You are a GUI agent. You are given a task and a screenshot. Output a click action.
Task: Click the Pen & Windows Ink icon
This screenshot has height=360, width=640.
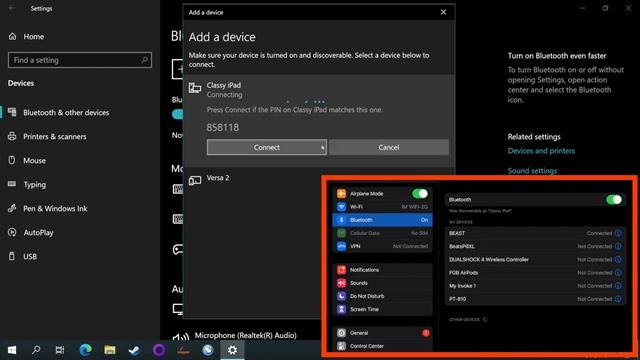[12, 208]
